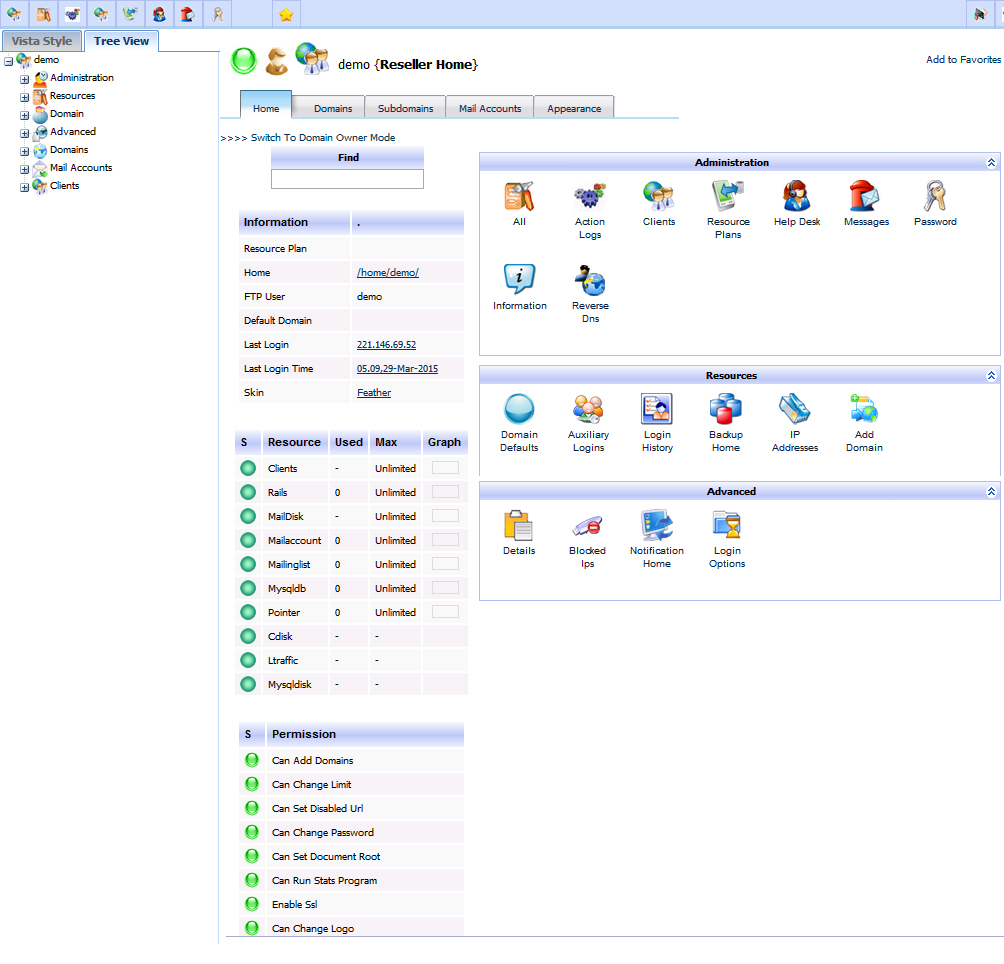This screenshot has height=964, width=1004.
Task: Collapse the demo root tree node
Action: [9, 61]
